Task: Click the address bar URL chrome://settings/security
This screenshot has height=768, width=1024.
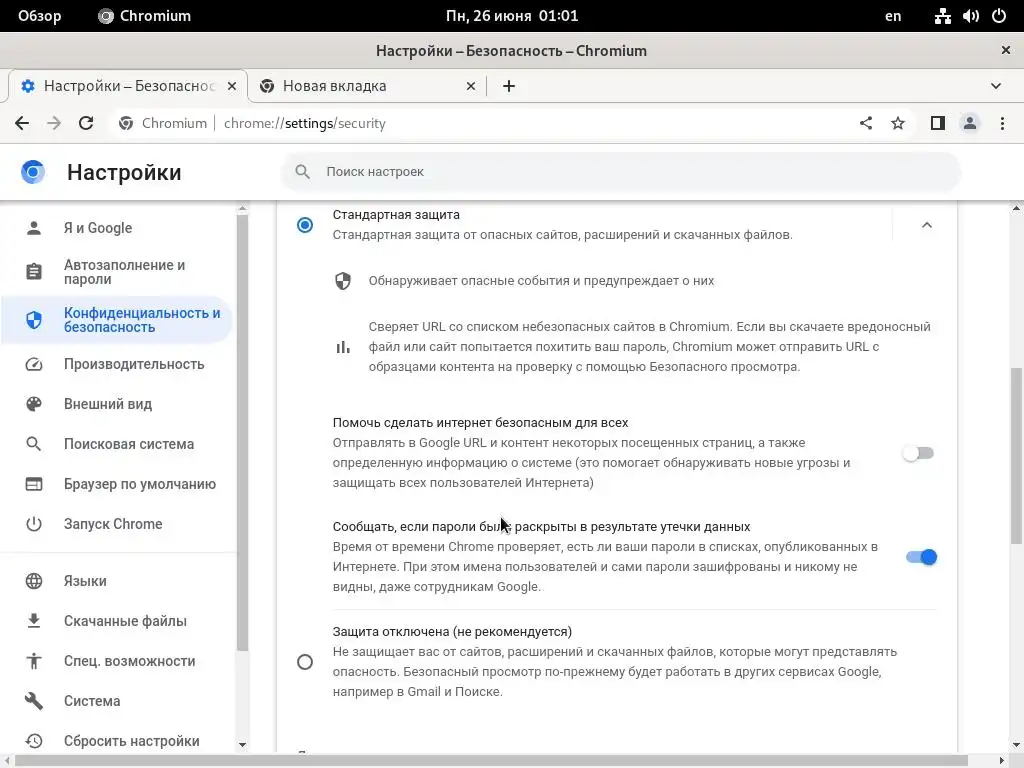Action: point(304,123)
